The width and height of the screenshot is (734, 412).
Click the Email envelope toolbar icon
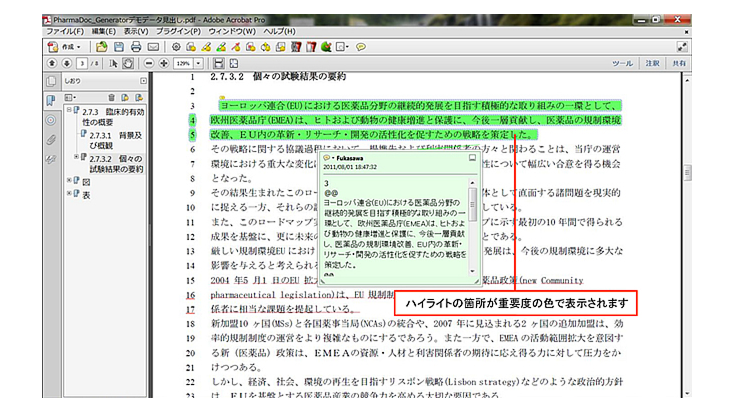(151, 46)
